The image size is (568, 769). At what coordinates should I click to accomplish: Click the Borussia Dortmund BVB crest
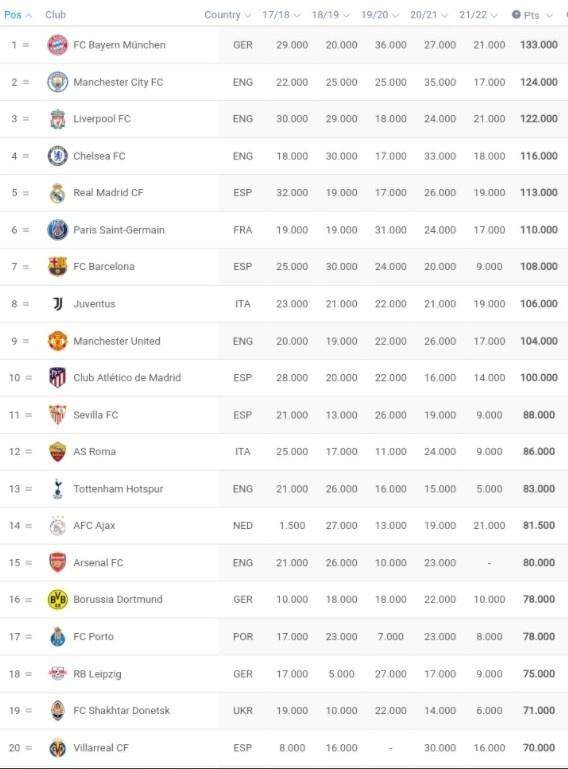click(57, 599)
